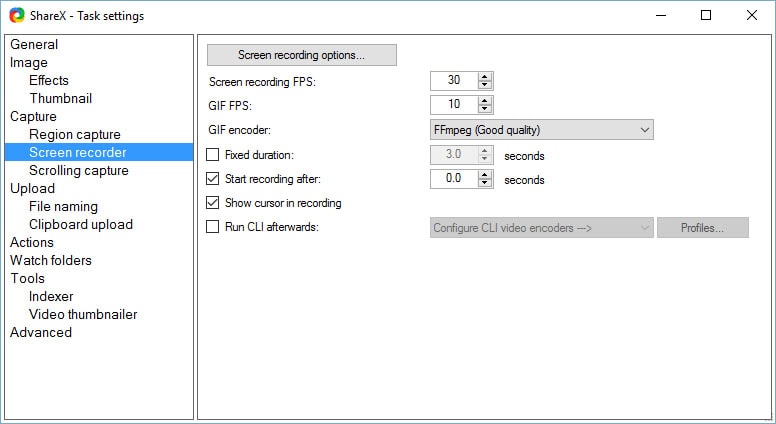The image size is (776, 424).
Task: Select Effects under Image
Action: [x=49, y=80]
